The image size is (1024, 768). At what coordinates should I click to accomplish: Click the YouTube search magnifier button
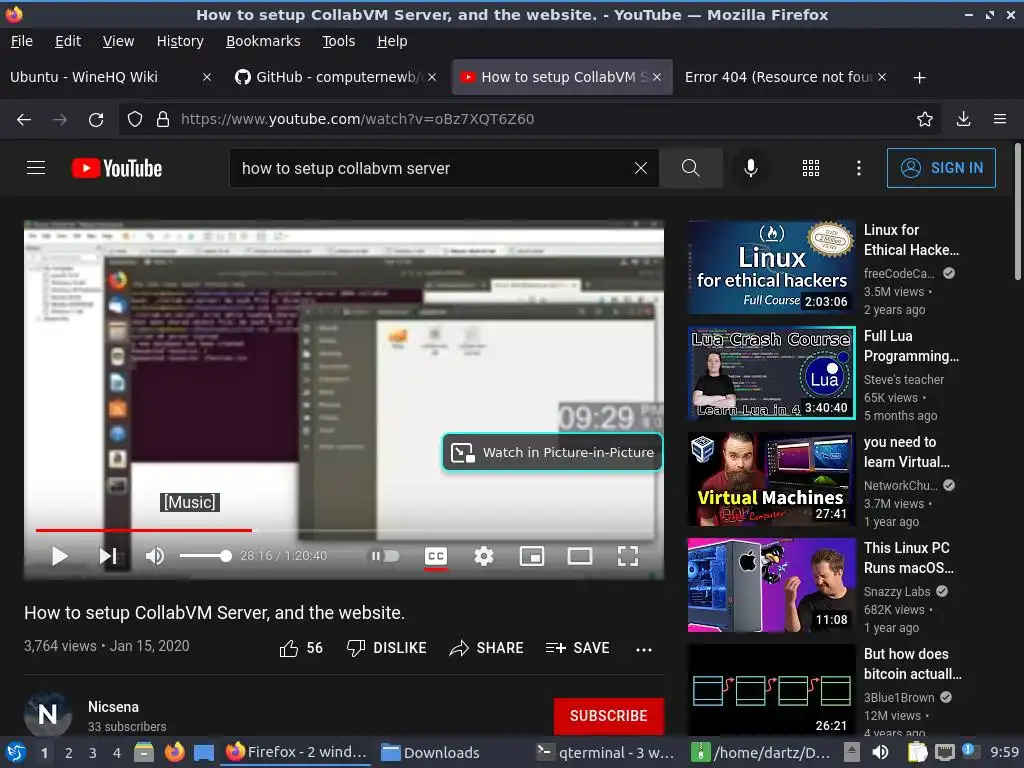tap(690, 168)
